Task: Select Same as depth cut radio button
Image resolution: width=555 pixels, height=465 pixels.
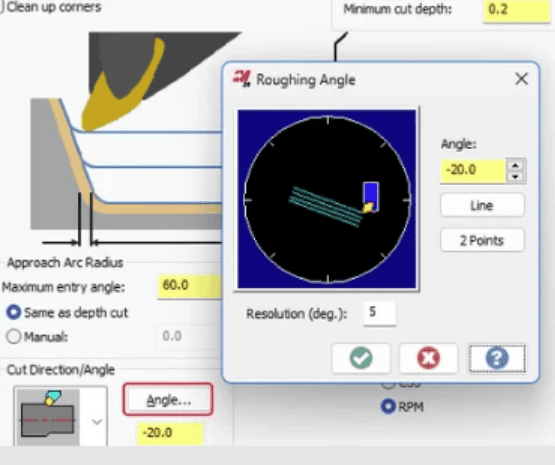Action: coord(14,312)
